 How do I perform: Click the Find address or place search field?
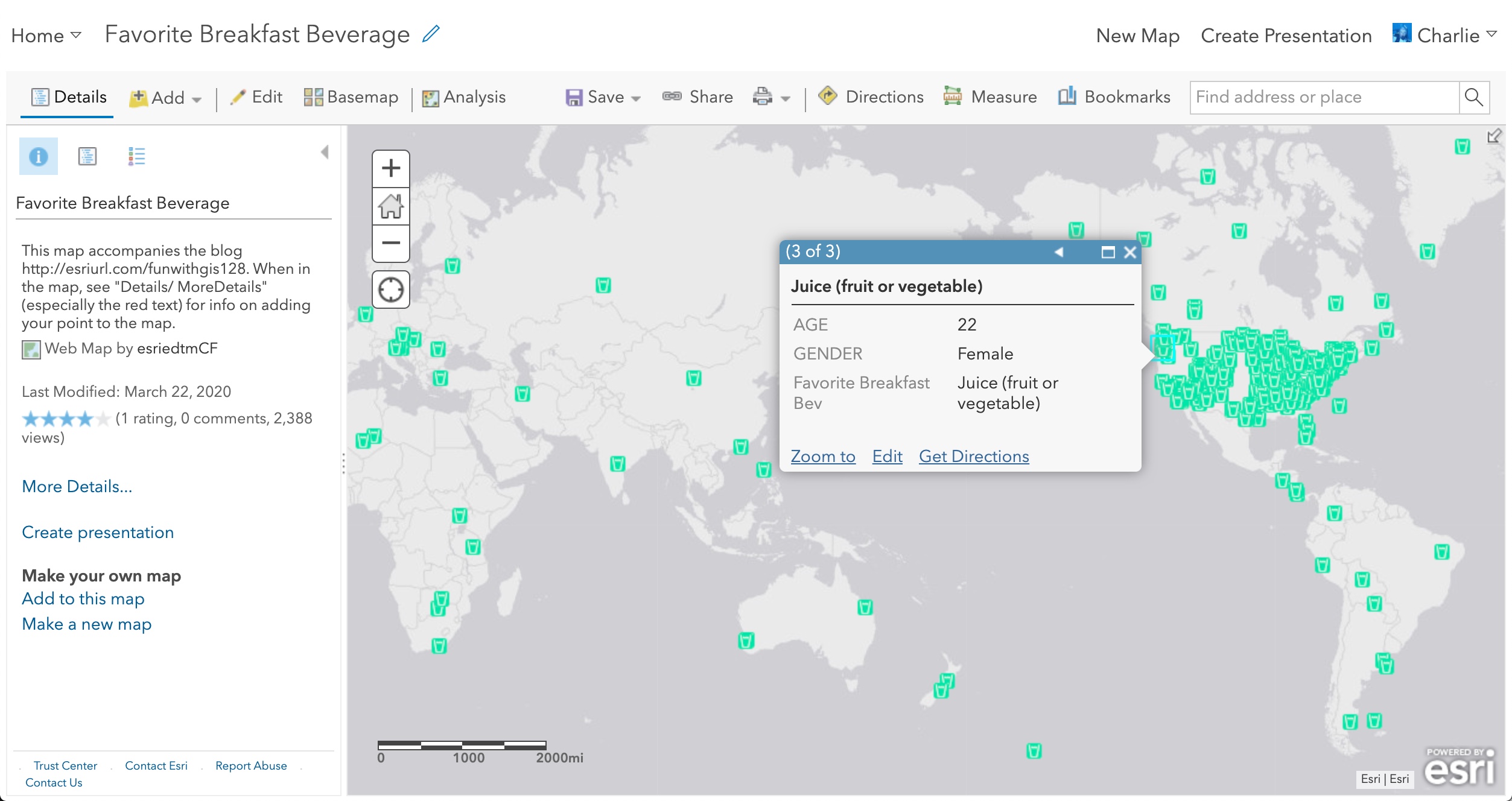(1324, 97)
